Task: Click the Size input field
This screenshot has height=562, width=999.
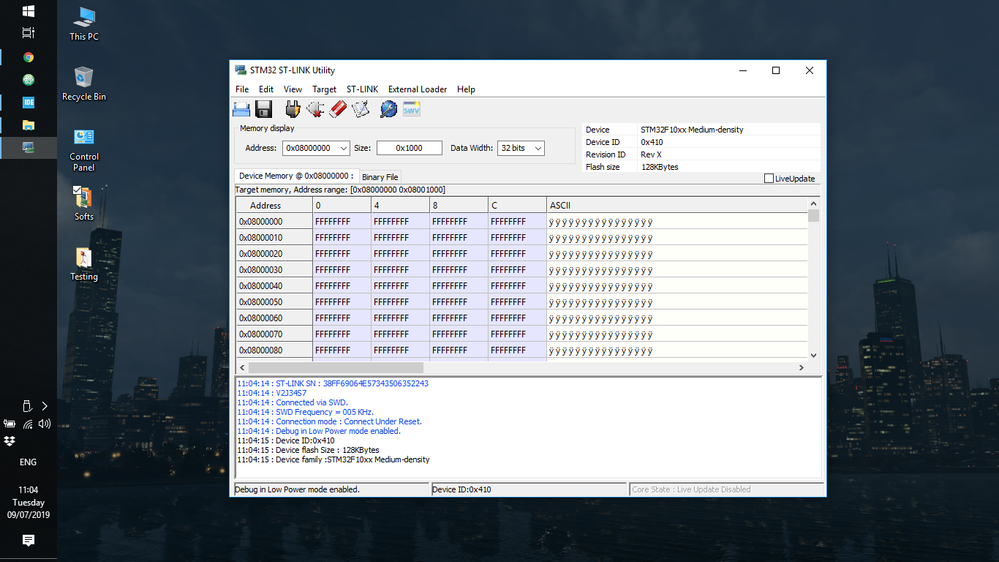Action: (409, 148)
